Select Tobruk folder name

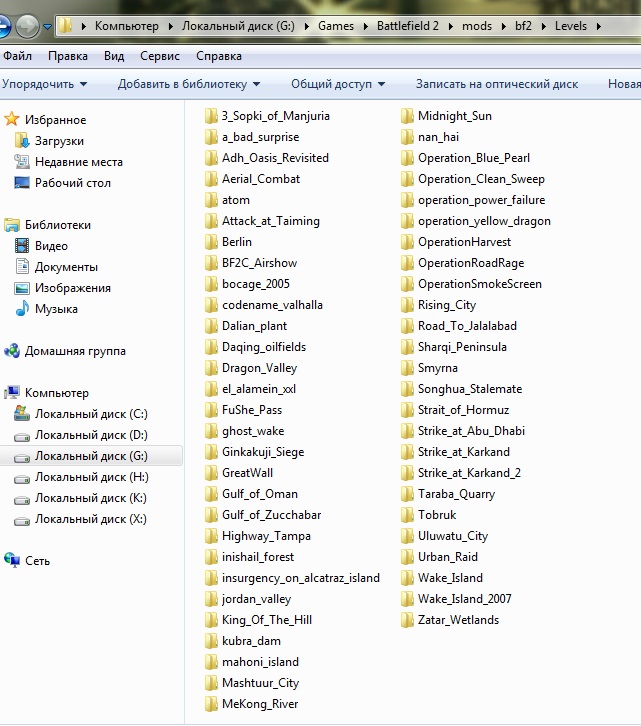437,514
